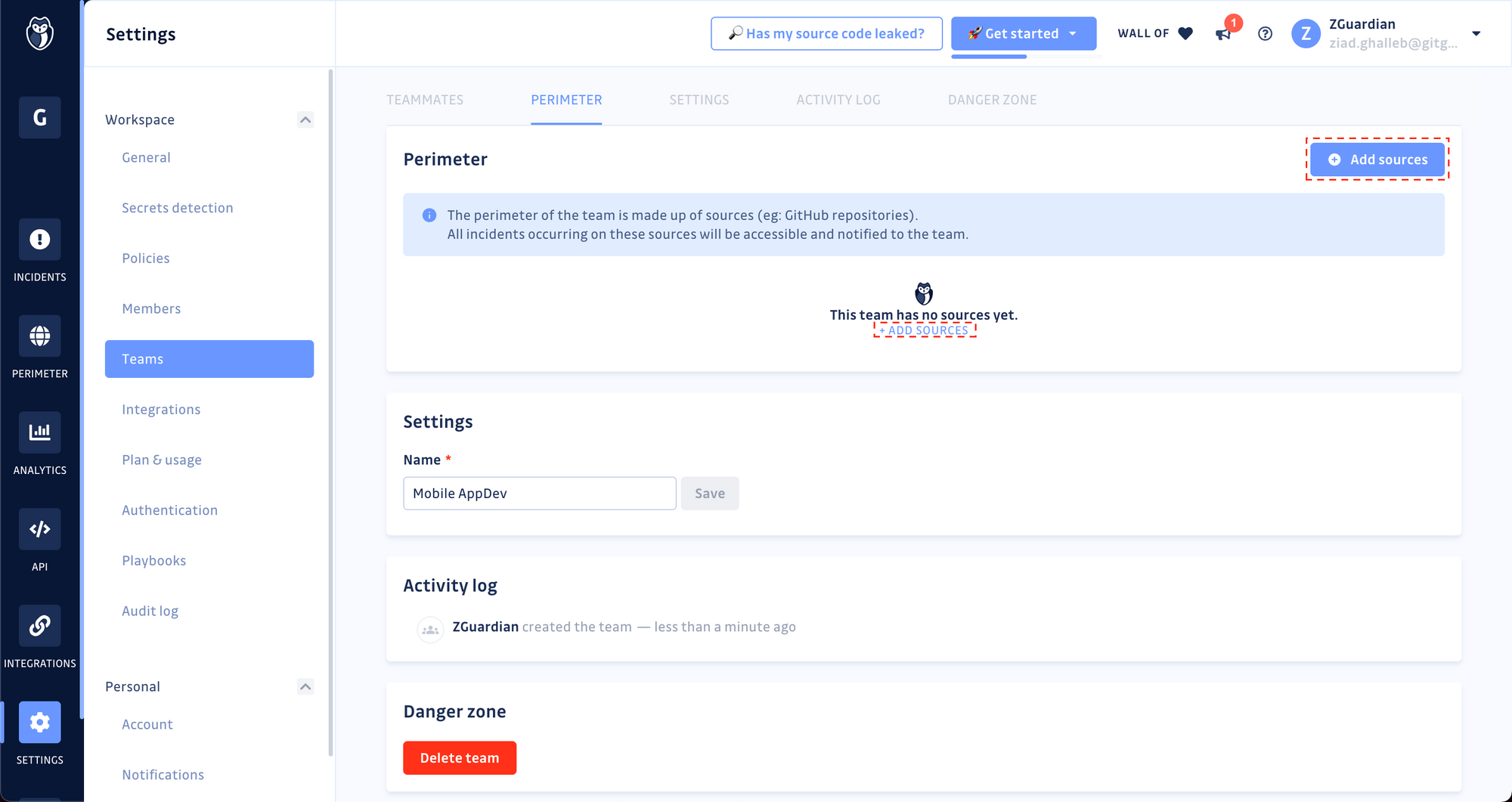Collapse the Personal section
This screenshot has width=1512, height=802.
[x=305, y=686]
